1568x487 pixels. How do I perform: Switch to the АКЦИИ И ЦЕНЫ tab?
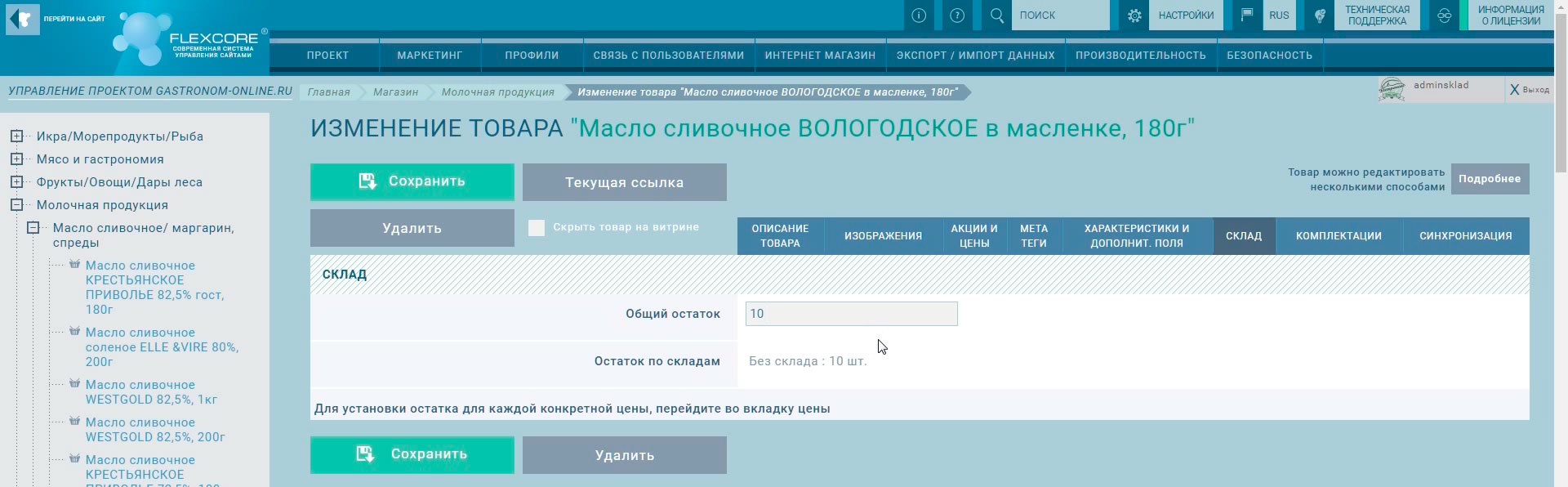pyautogui.click(x=974, y=236)
